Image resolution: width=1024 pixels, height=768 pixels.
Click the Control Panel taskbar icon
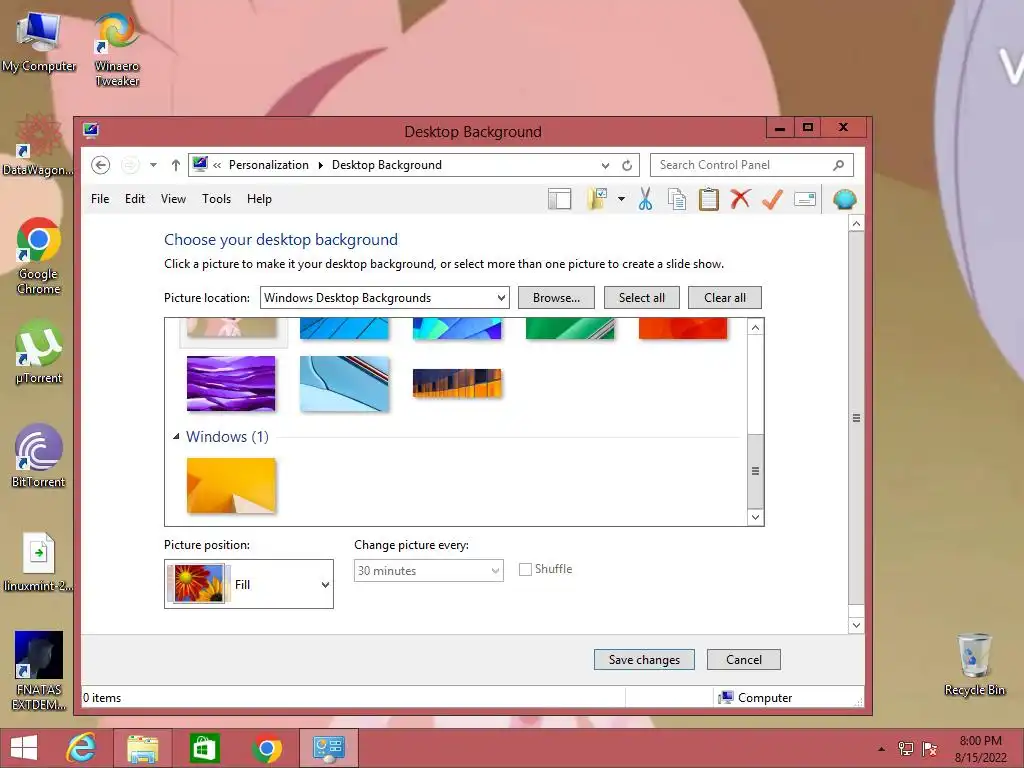[328, 748]
